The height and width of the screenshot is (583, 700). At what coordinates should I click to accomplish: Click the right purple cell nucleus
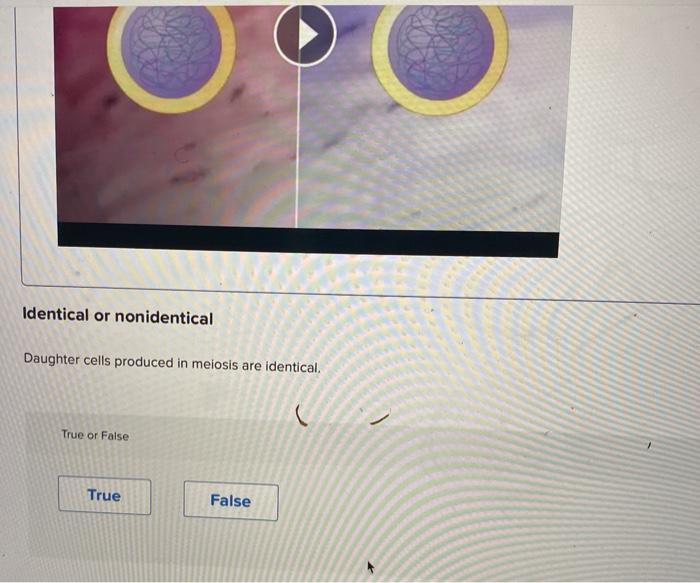coord(441,53)
